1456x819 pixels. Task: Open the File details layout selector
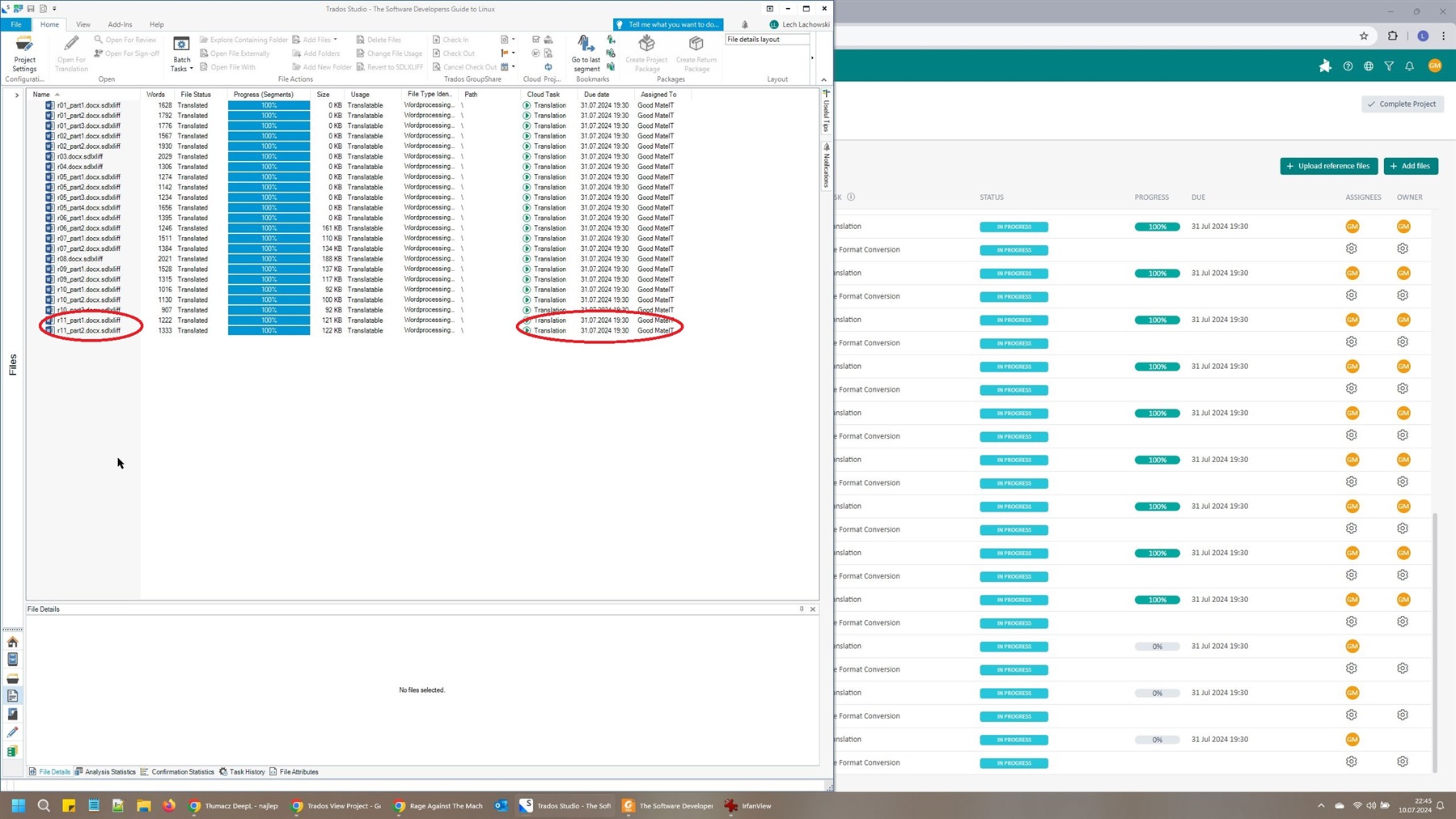765,39
